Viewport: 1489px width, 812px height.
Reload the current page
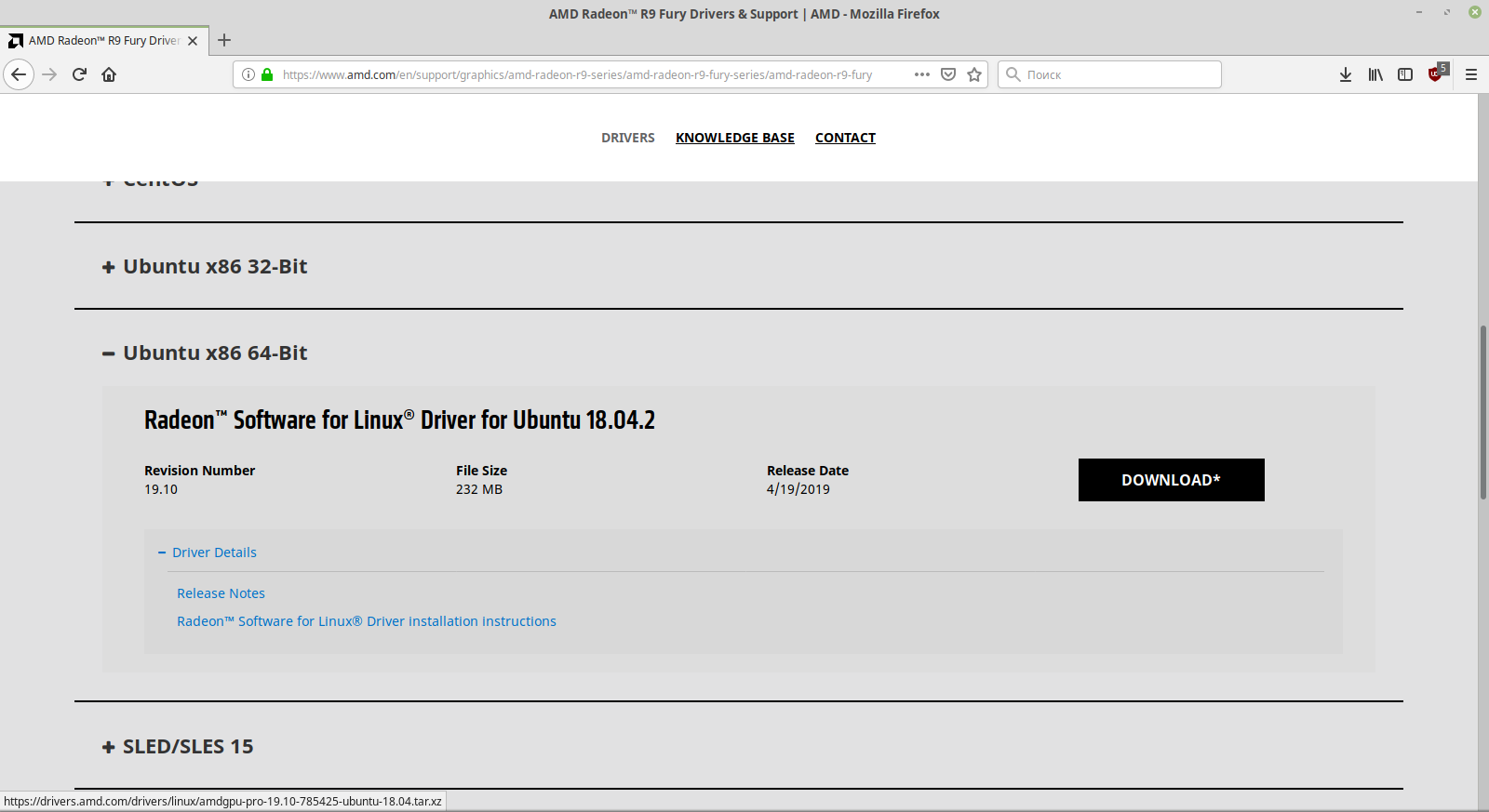tap(79, 74)
